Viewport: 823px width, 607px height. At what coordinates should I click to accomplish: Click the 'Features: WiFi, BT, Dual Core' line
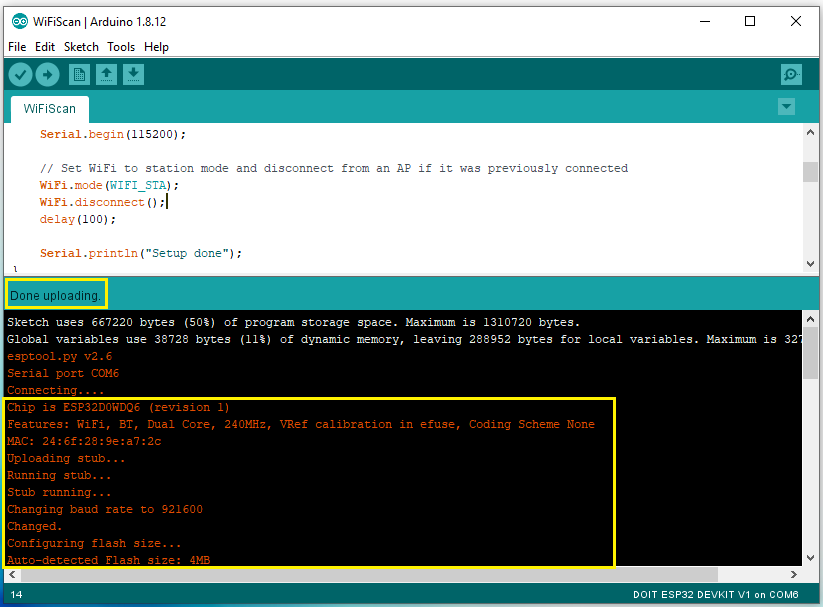301,424
